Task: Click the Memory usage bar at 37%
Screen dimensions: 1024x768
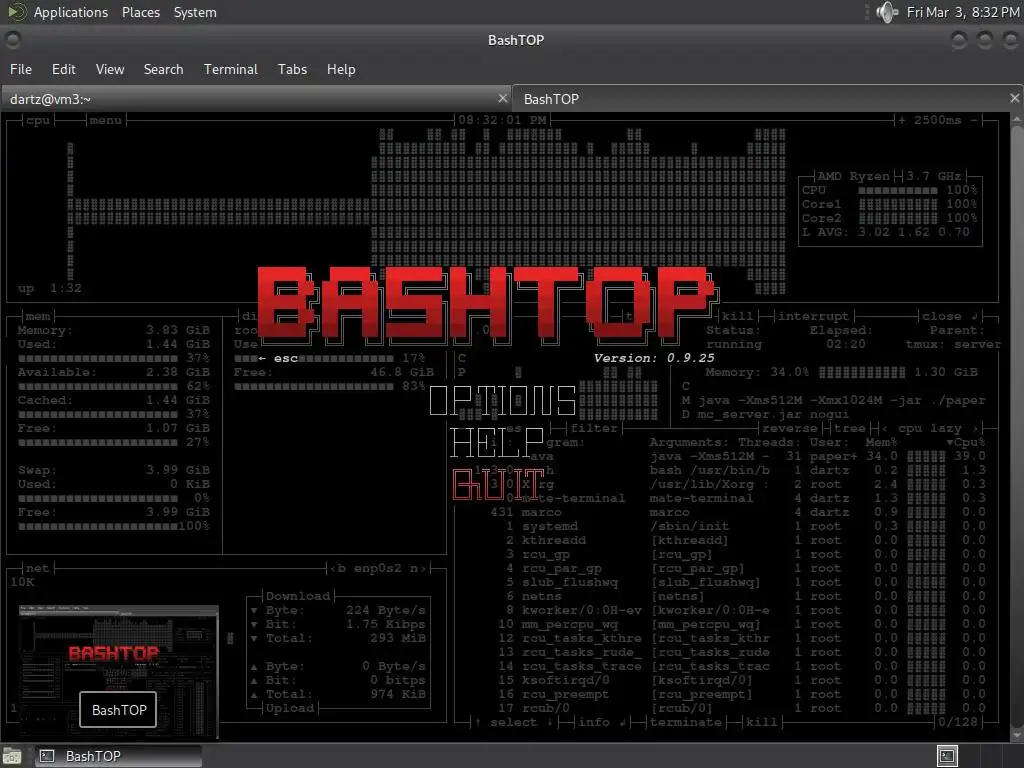Action: tap(98, 359)
